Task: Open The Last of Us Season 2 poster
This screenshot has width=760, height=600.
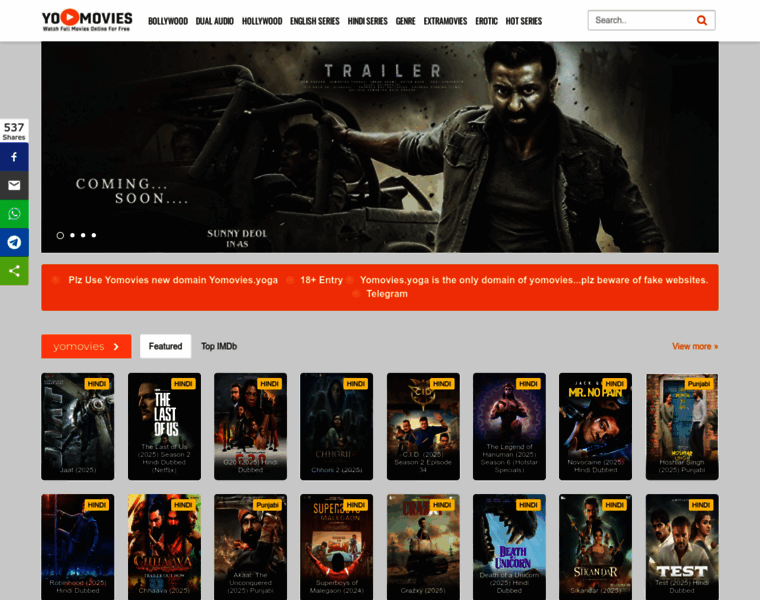Action: pyautogui.click(x=164, y=426)
